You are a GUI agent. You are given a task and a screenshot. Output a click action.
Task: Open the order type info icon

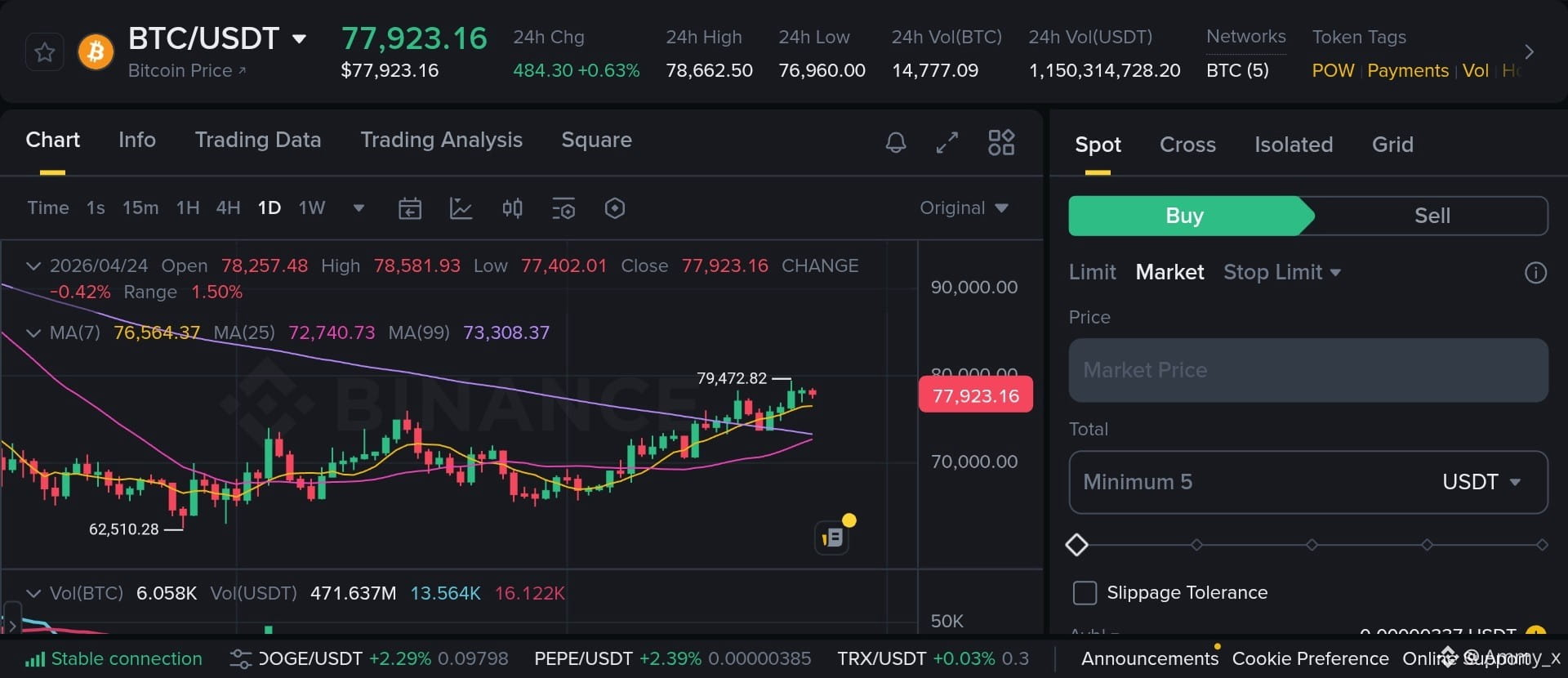point(1535,273)
